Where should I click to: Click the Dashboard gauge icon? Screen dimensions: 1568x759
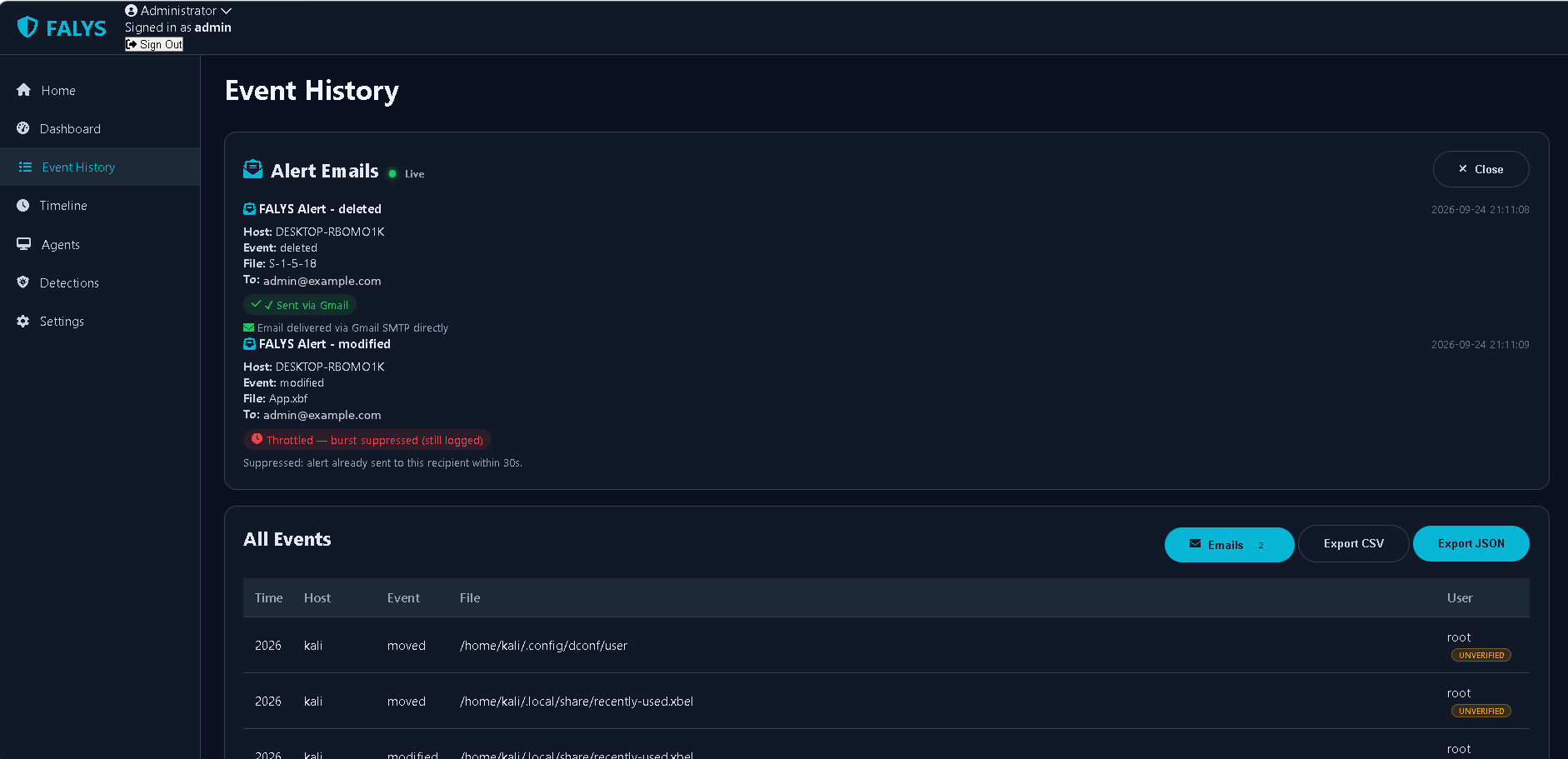pyautogui.click(x=23, y=128)
